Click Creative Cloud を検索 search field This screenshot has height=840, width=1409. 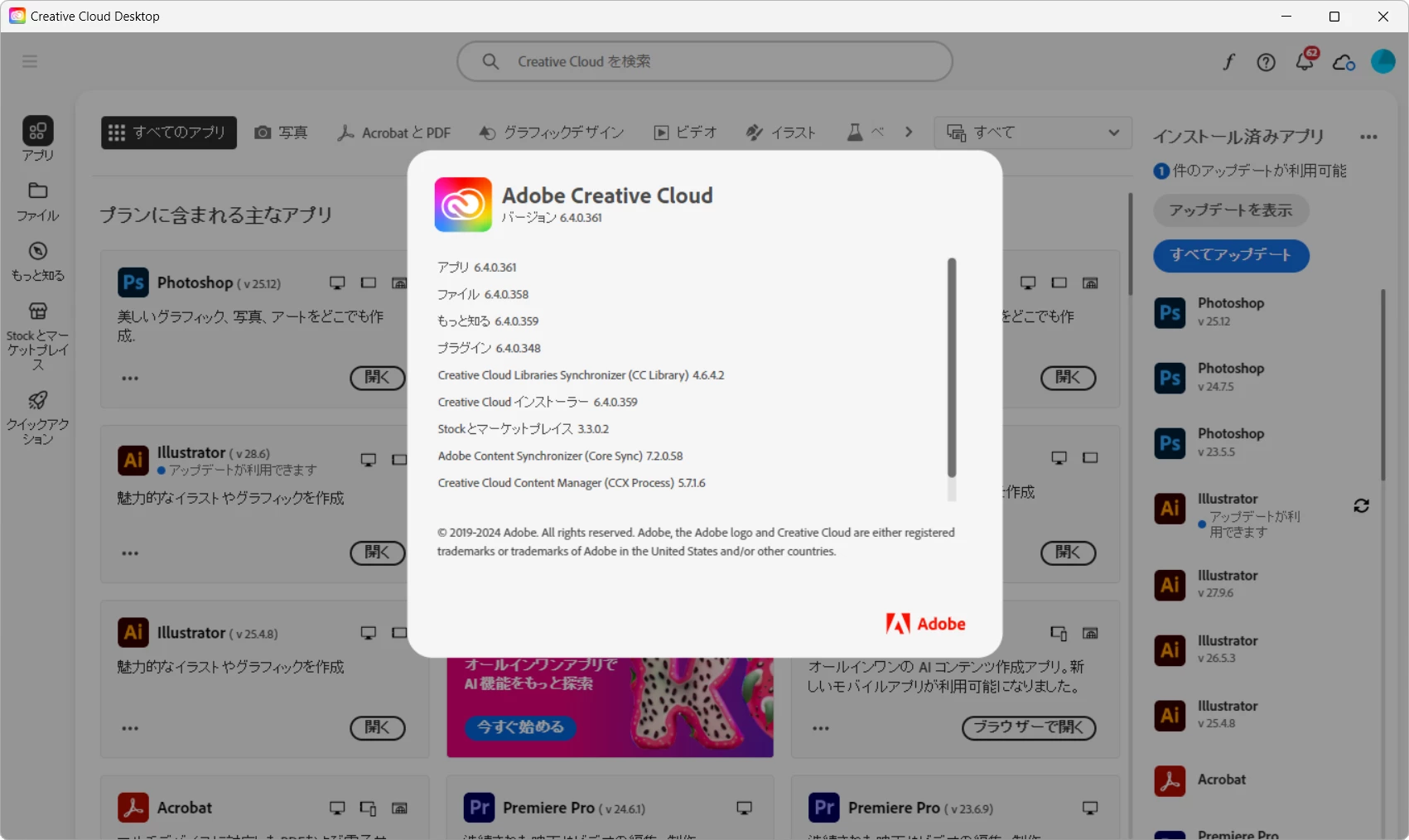705,61
